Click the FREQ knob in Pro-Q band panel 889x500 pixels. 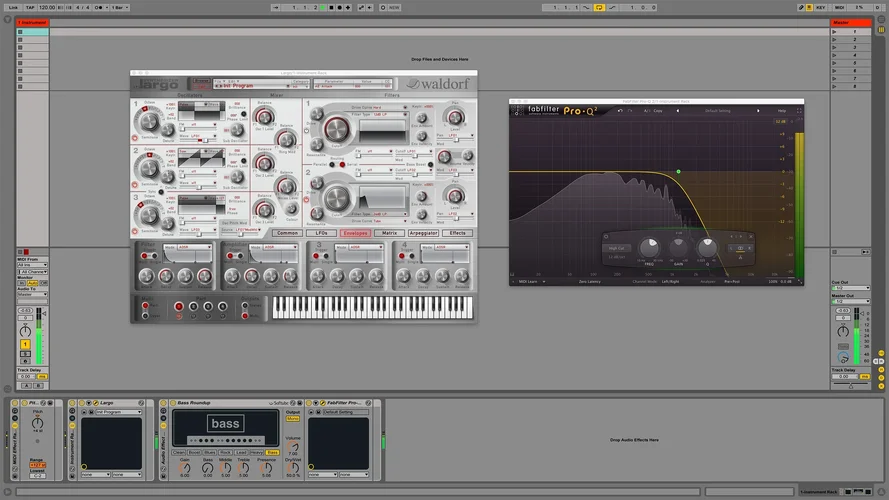pos(649,247)
